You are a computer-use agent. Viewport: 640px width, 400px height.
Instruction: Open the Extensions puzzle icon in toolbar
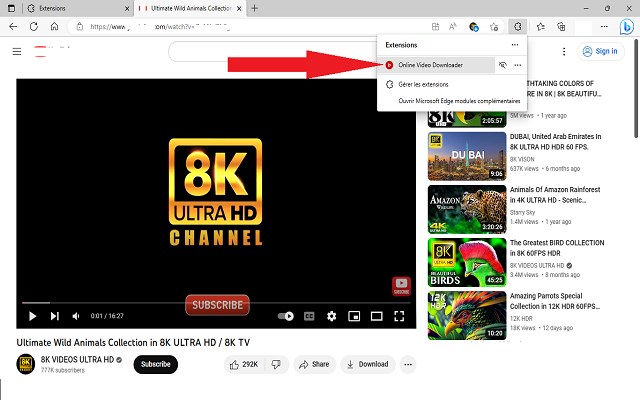click(518, 27)
